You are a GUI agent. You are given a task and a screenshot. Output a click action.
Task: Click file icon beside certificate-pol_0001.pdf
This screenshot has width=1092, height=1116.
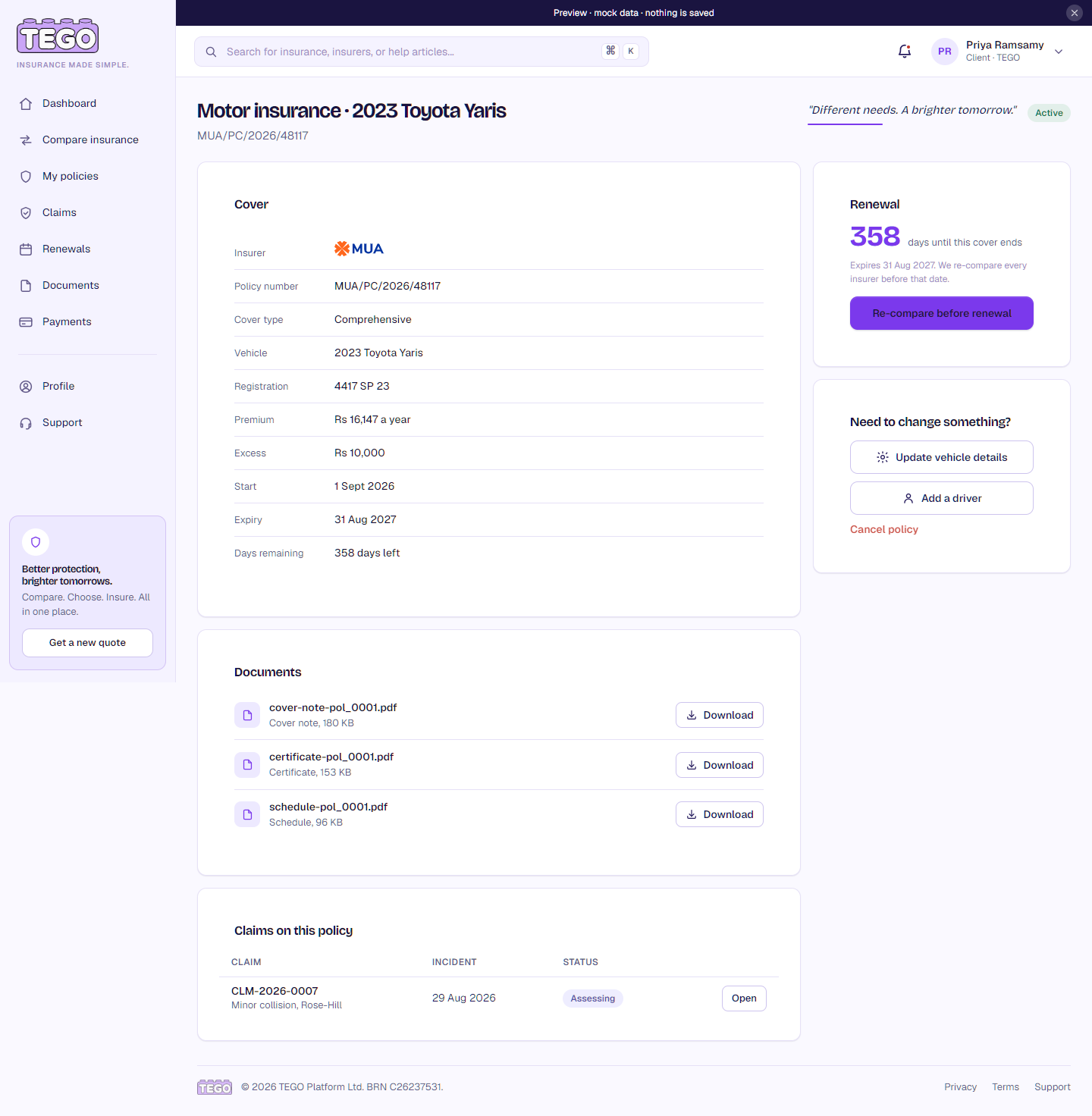[247, 765]
